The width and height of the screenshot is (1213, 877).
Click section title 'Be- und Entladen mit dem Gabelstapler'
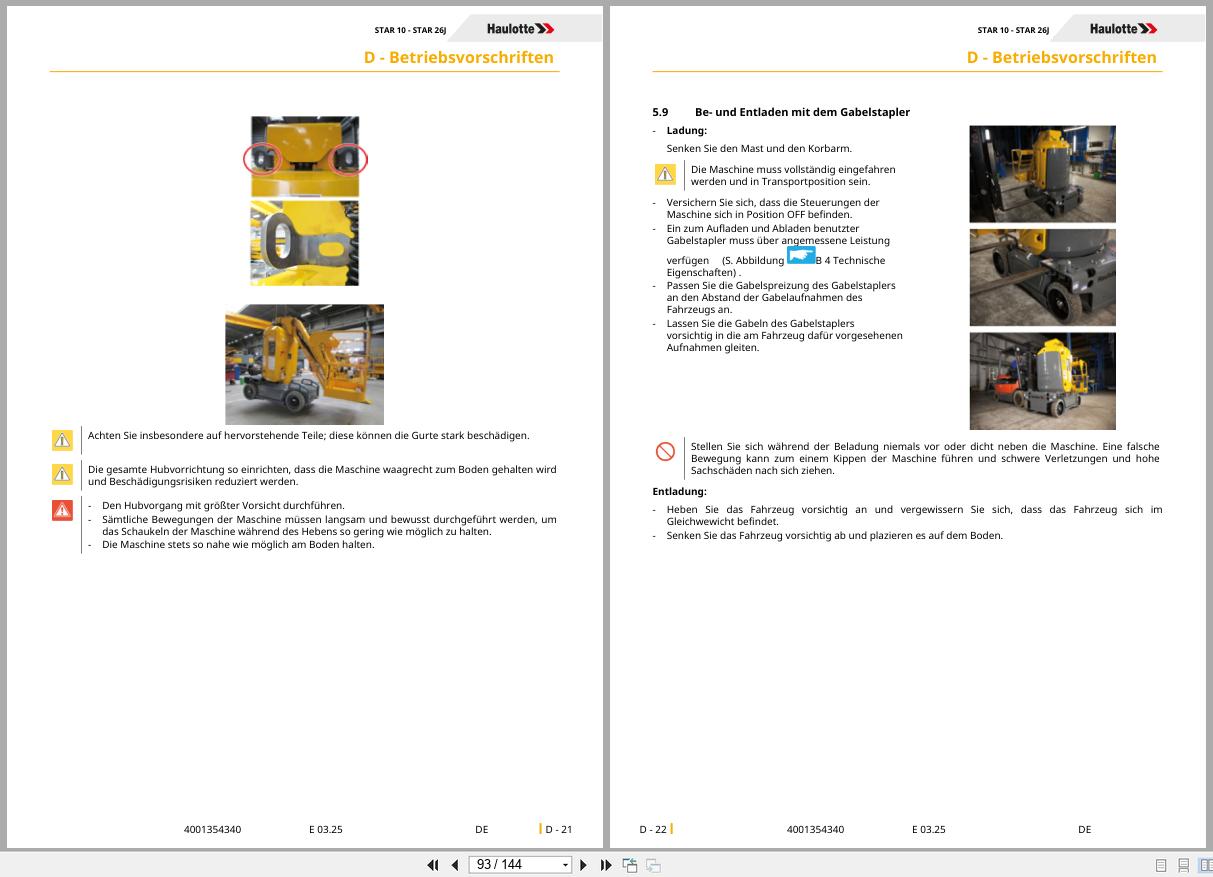coord(802,112)
